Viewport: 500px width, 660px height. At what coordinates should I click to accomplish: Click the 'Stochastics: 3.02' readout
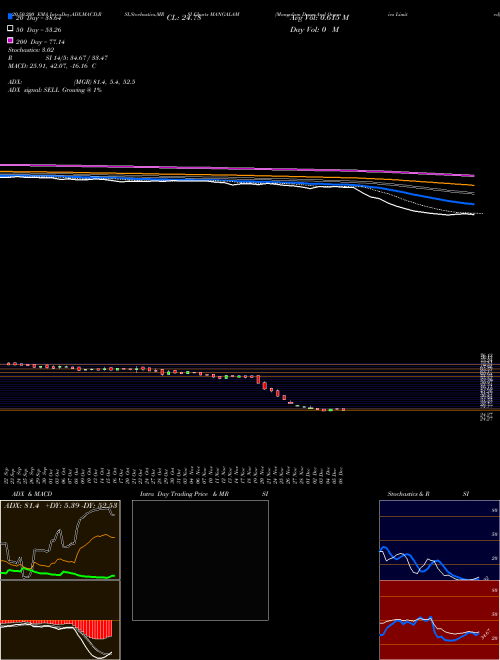coord(31,50)
